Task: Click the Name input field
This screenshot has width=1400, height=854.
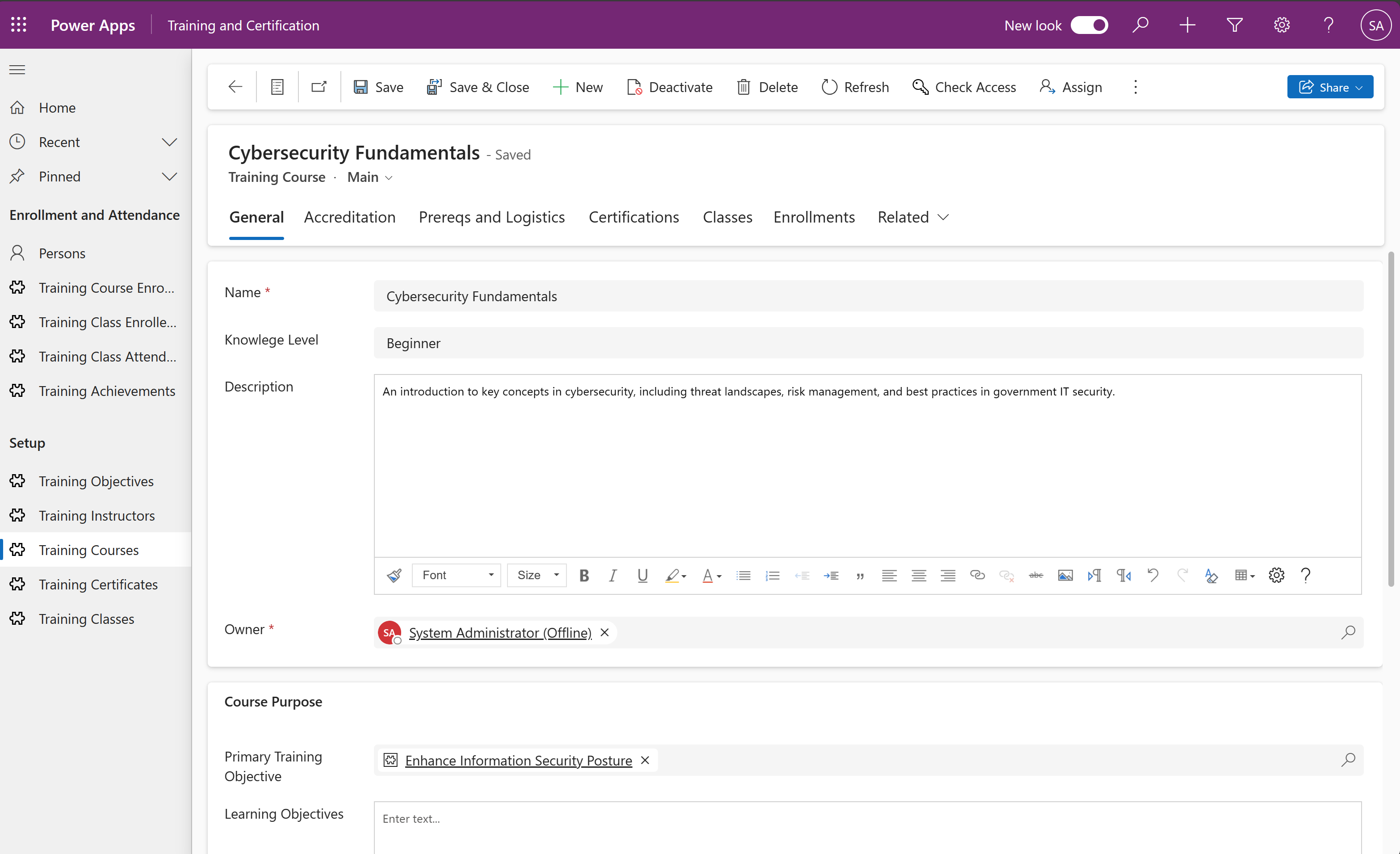Action: 868,296
